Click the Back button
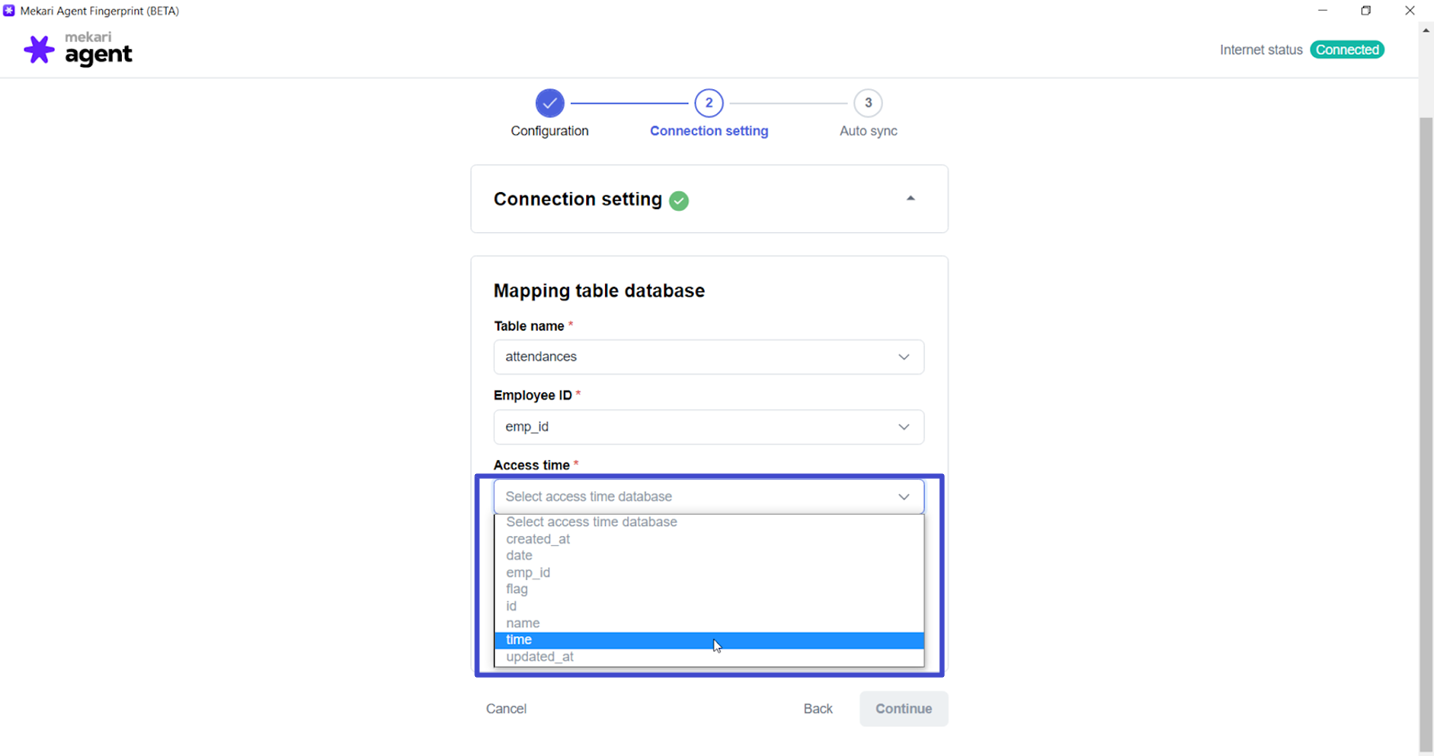 pyautogui.click(x=818, y=709)
